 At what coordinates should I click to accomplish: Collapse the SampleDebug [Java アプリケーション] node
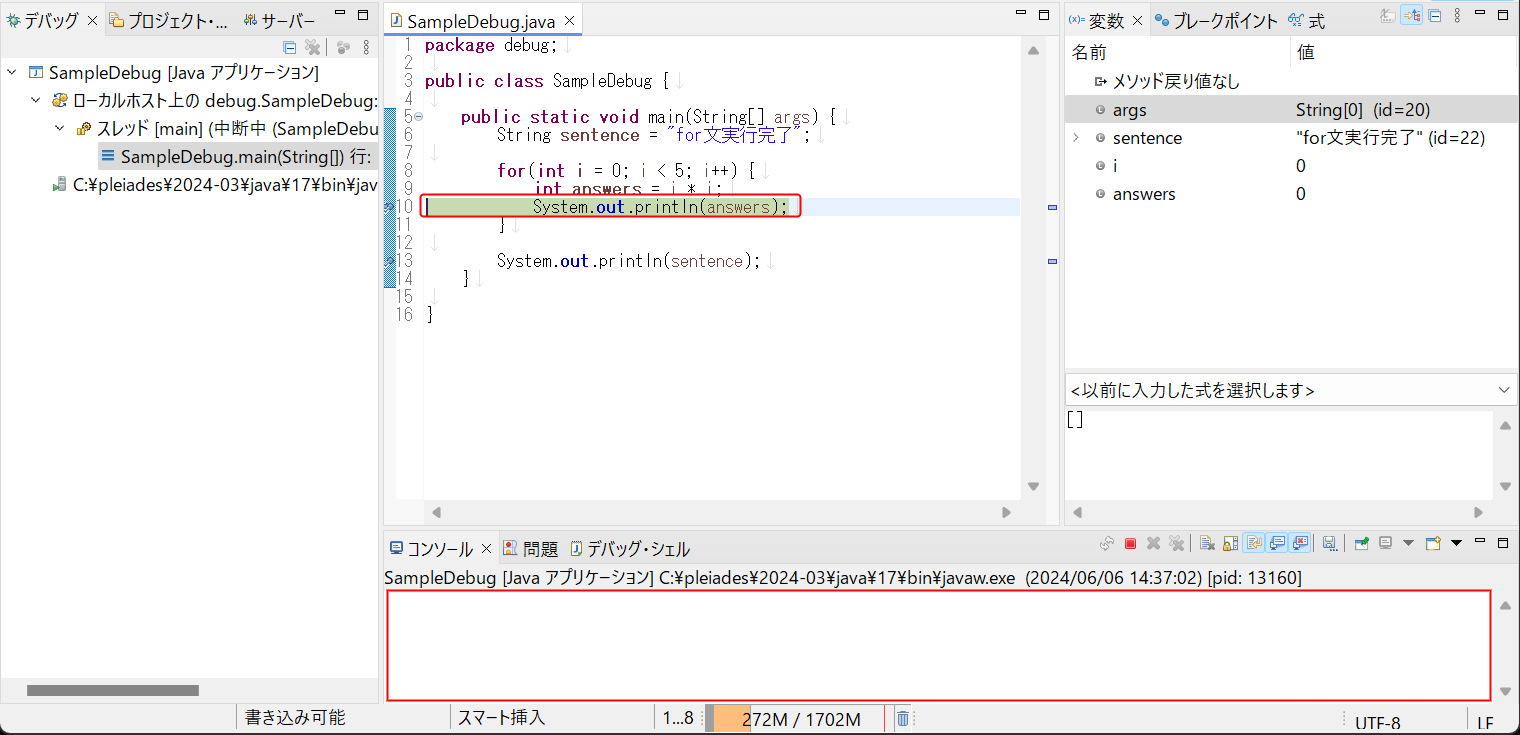click(x=12, y=72)
